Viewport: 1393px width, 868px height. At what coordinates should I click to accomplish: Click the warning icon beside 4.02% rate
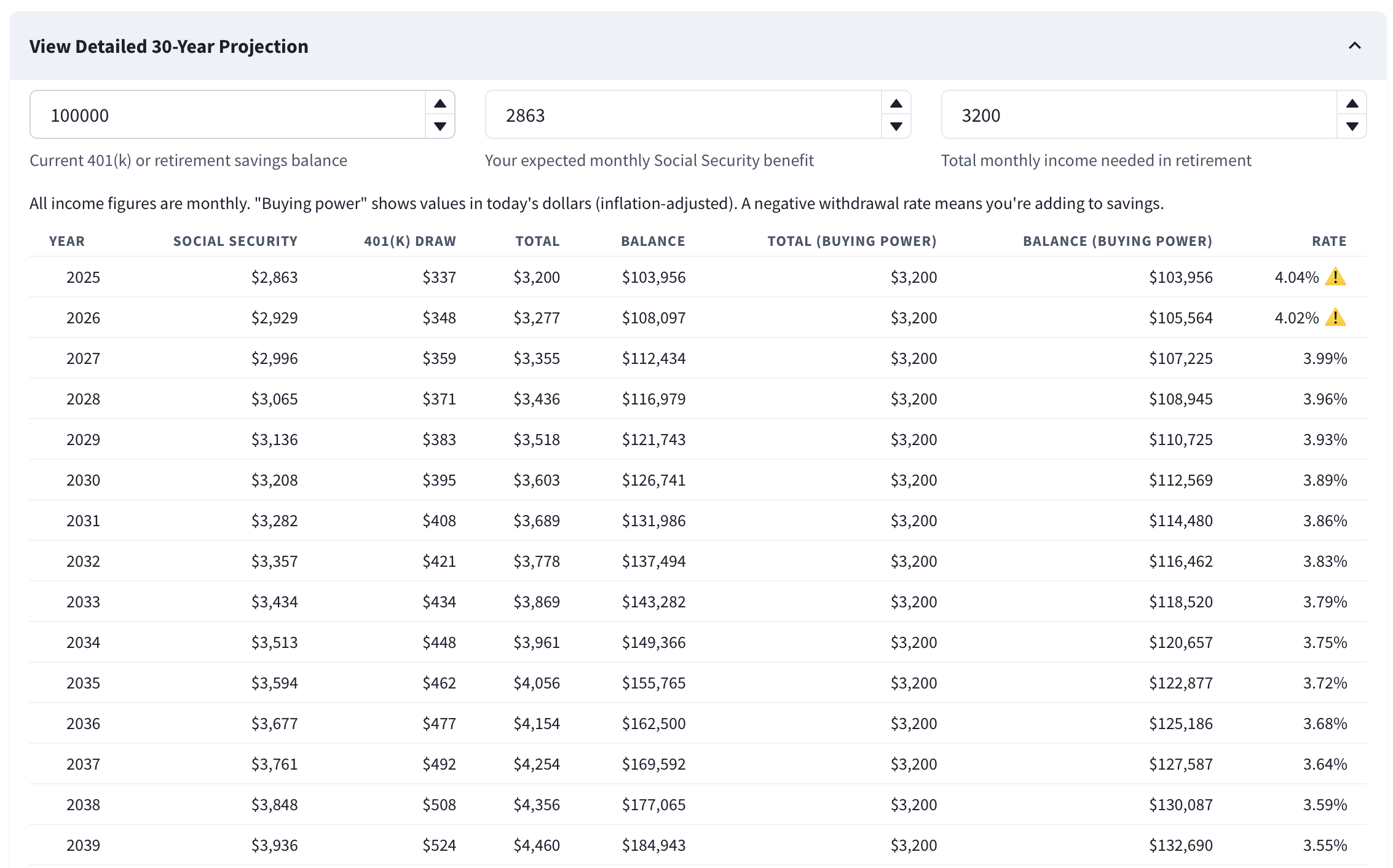pyautogui.click(x=1335, y=318)
